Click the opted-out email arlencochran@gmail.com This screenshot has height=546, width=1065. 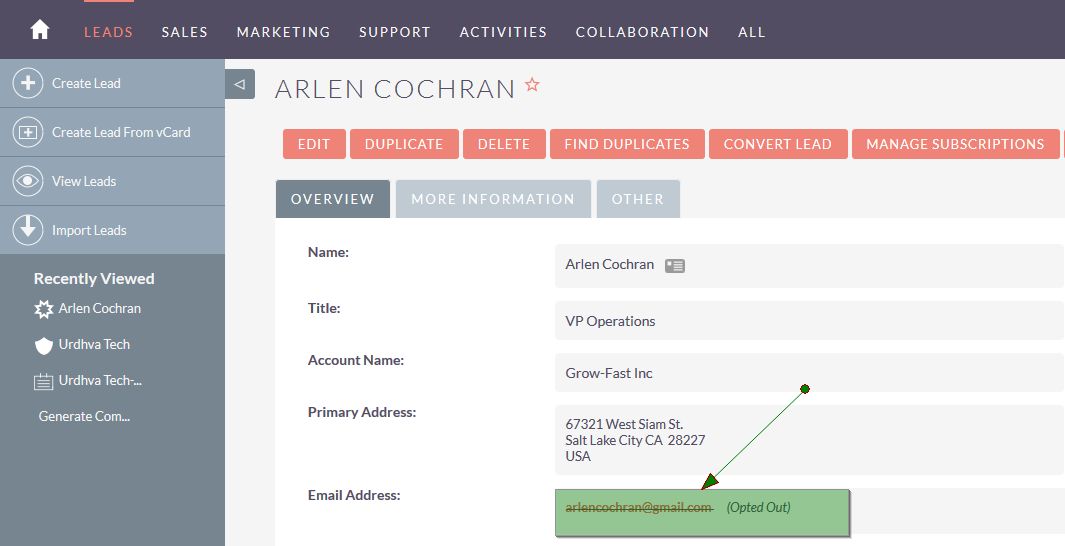coord(638,507)
